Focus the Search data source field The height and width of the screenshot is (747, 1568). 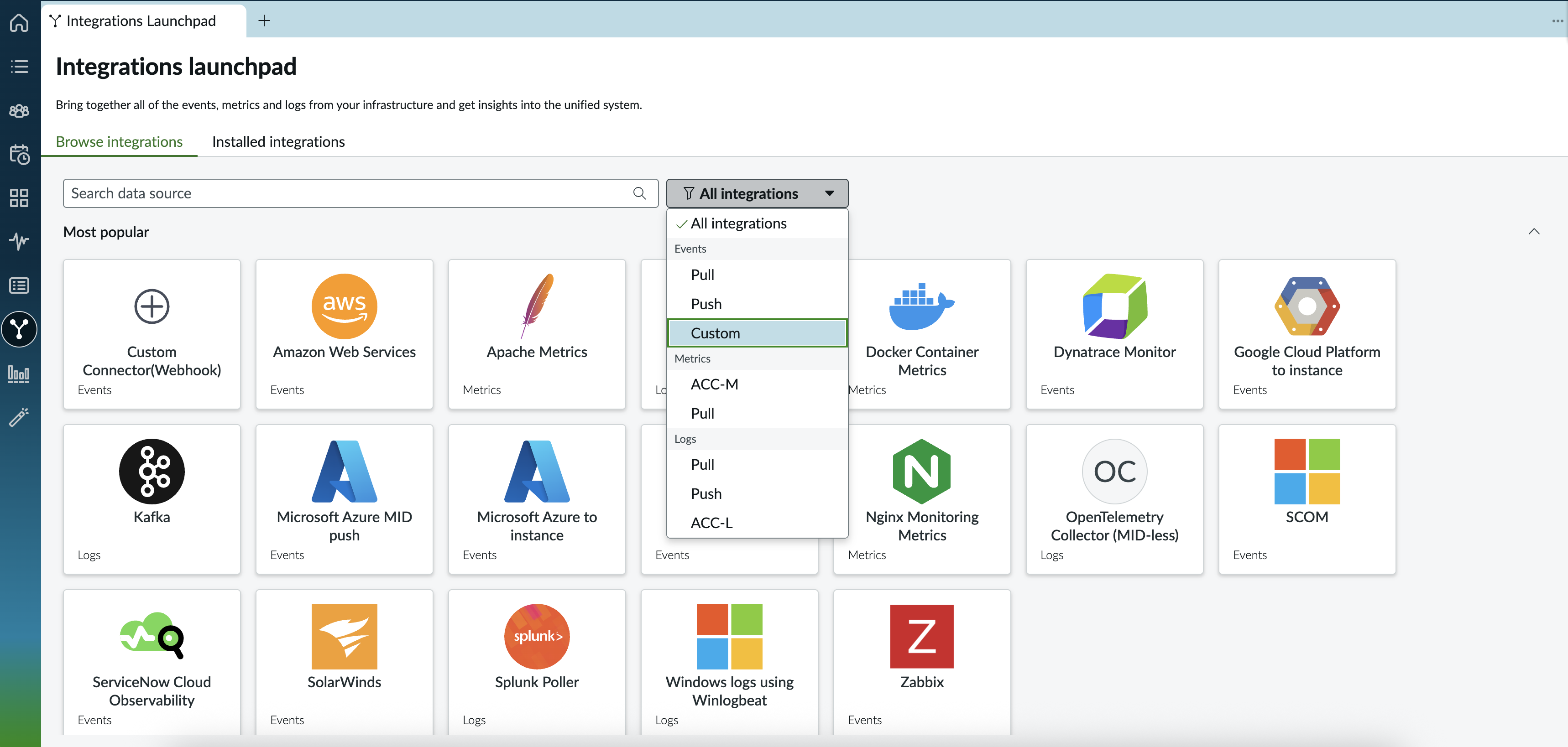coord(361,193)
